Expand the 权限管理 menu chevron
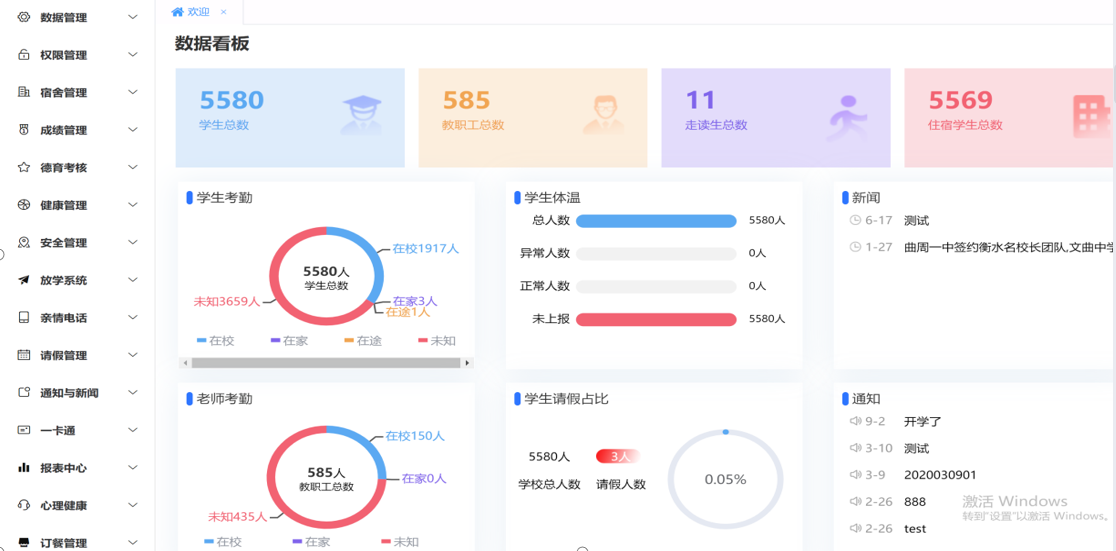This screenshot has width=1116, height=551. 132,55
